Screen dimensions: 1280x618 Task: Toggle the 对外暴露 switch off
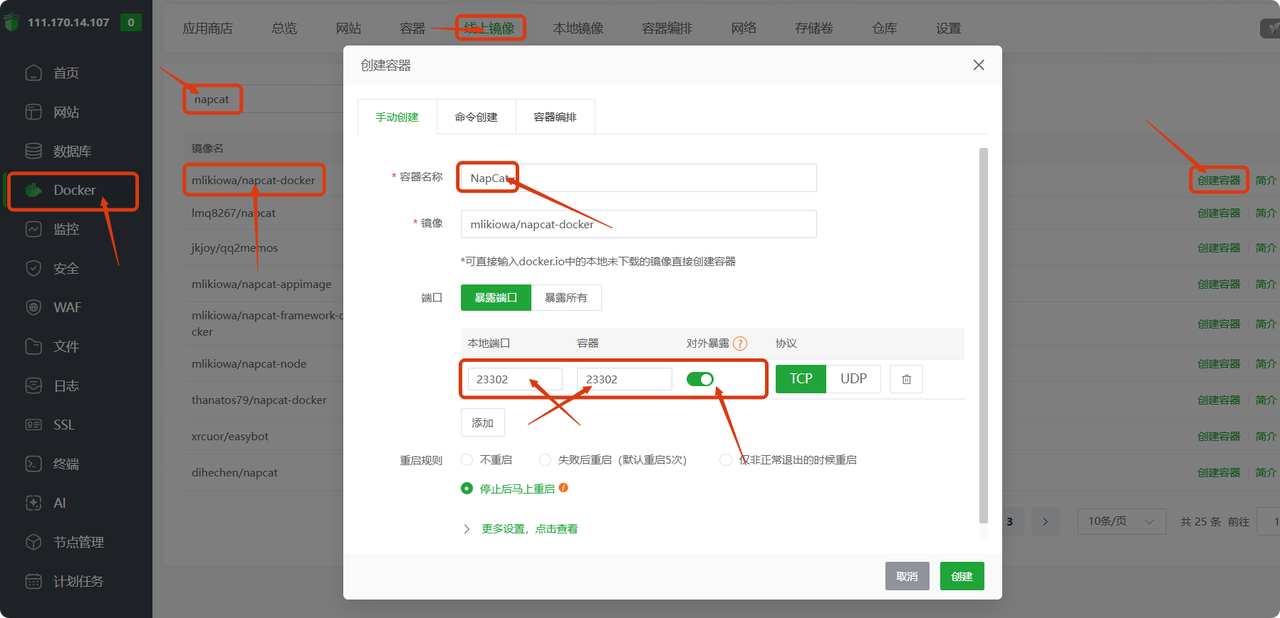[x=700, y=379]
